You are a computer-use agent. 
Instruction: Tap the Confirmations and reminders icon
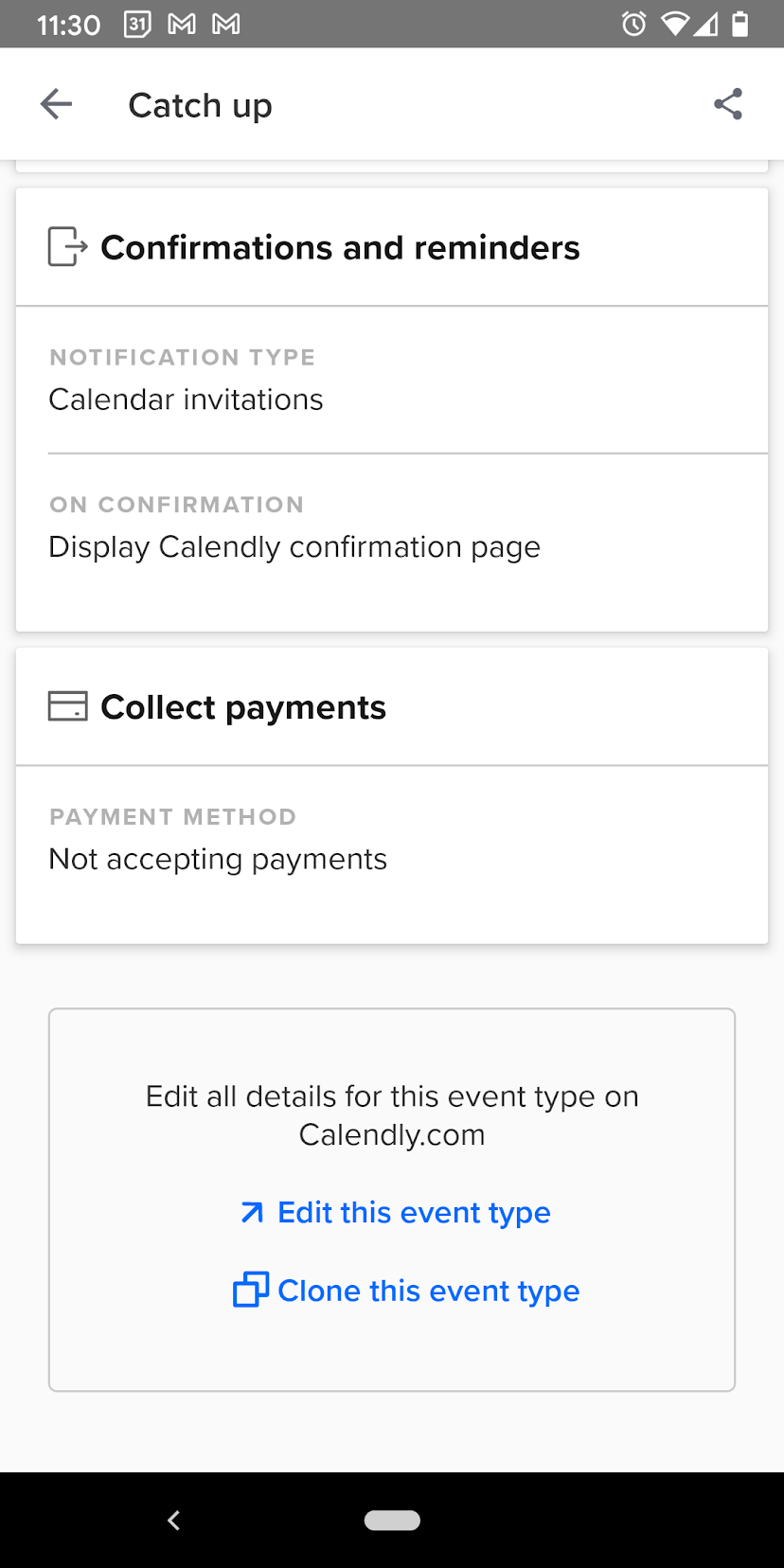coord(67,247)
